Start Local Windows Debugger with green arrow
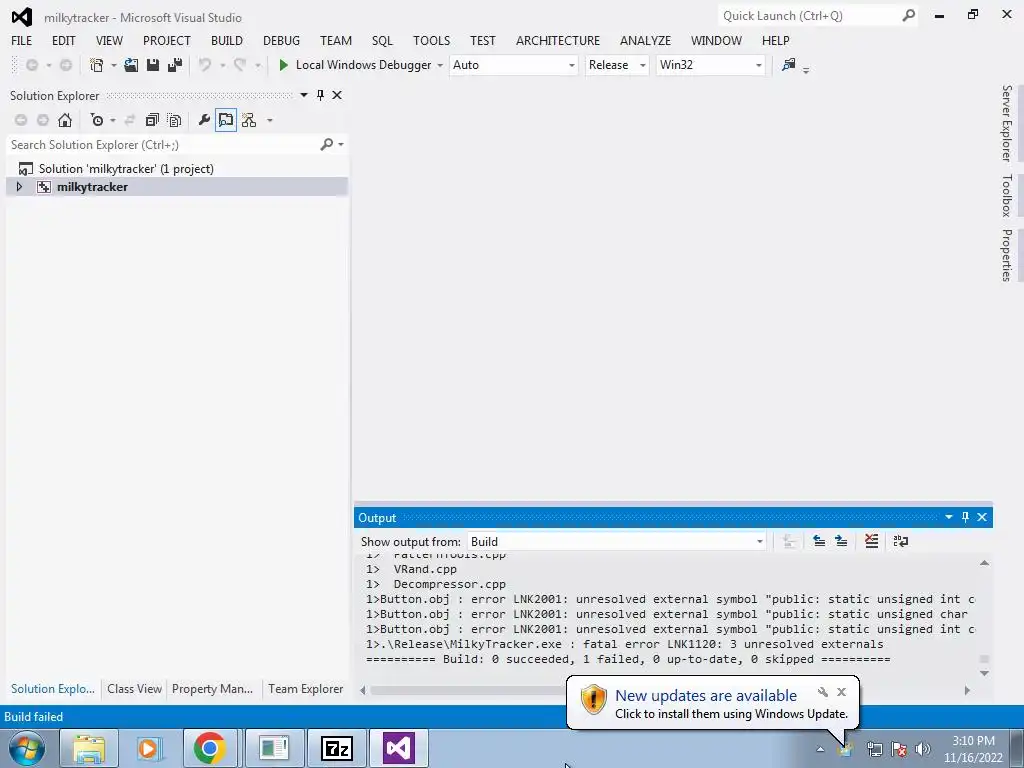 283,65
